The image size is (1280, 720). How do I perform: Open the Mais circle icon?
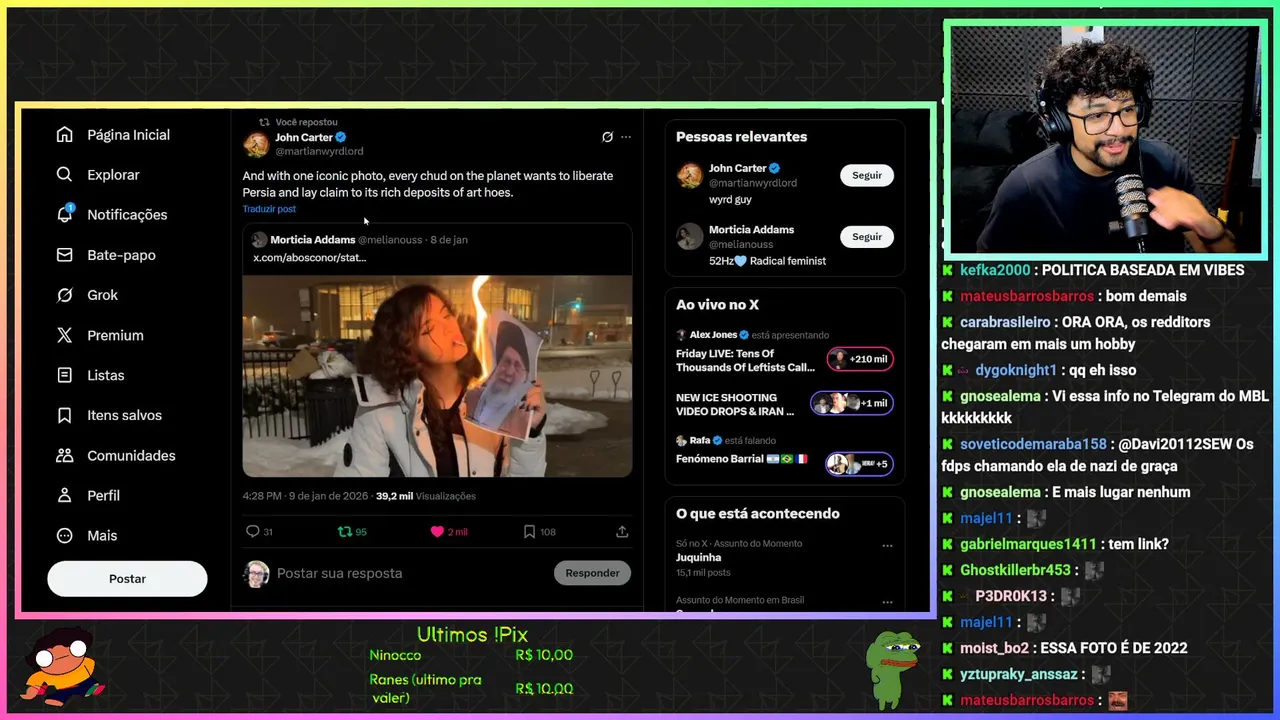pos(65,535)
